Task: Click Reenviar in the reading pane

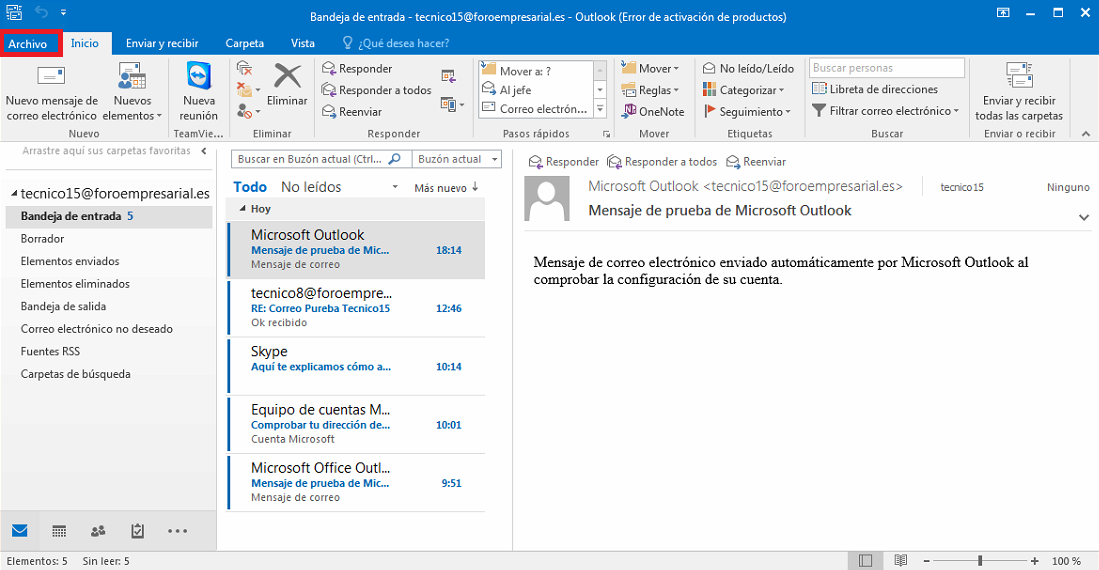Action: click(x=756, y=161)
